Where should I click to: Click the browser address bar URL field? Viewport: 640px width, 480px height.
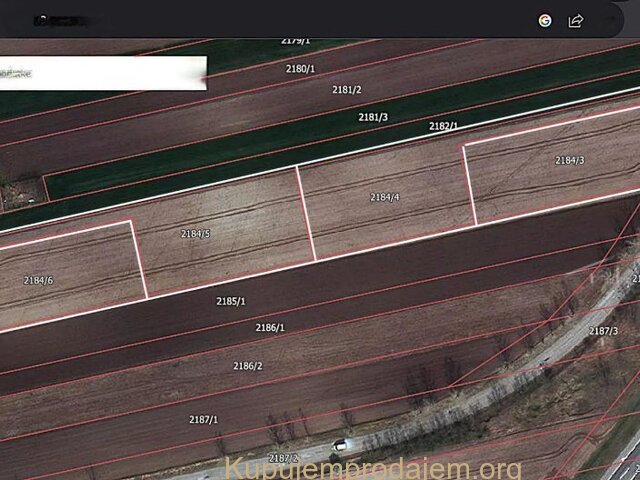280,20
